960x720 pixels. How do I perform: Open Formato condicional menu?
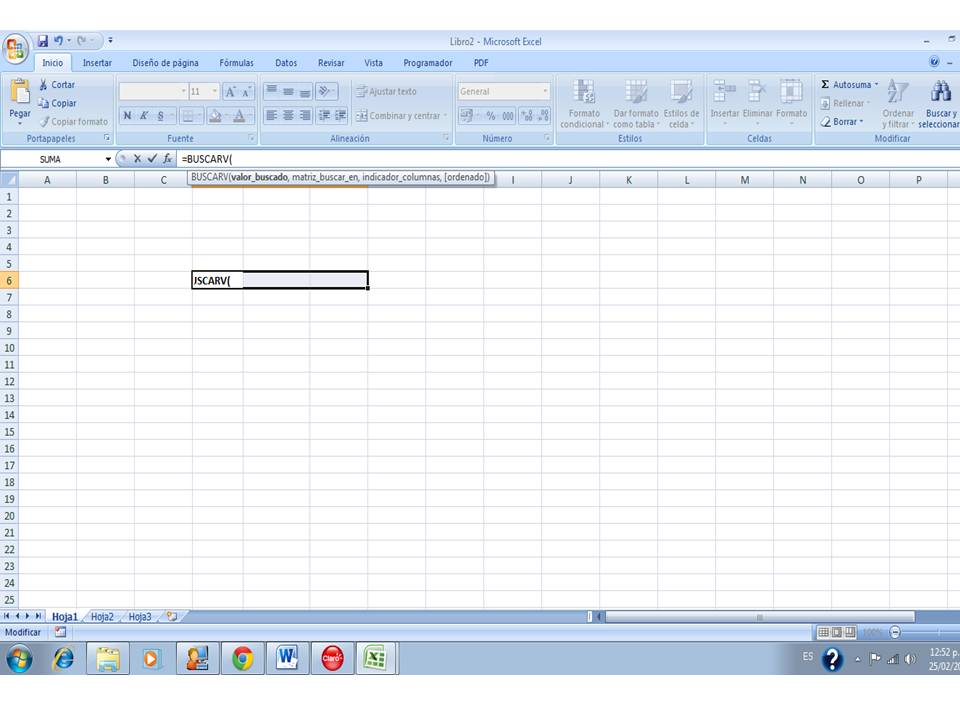(583, 103)
